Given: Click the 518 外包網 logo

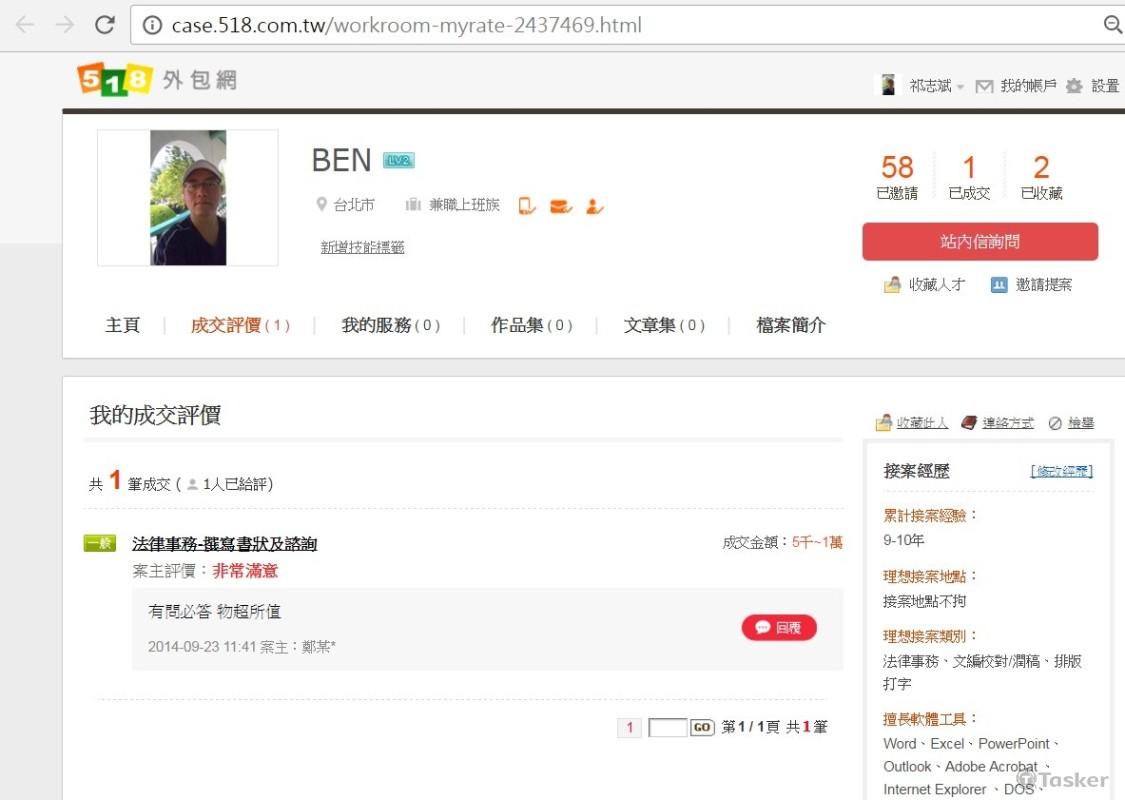Looking at the screenshot, I should pos(156,79).
